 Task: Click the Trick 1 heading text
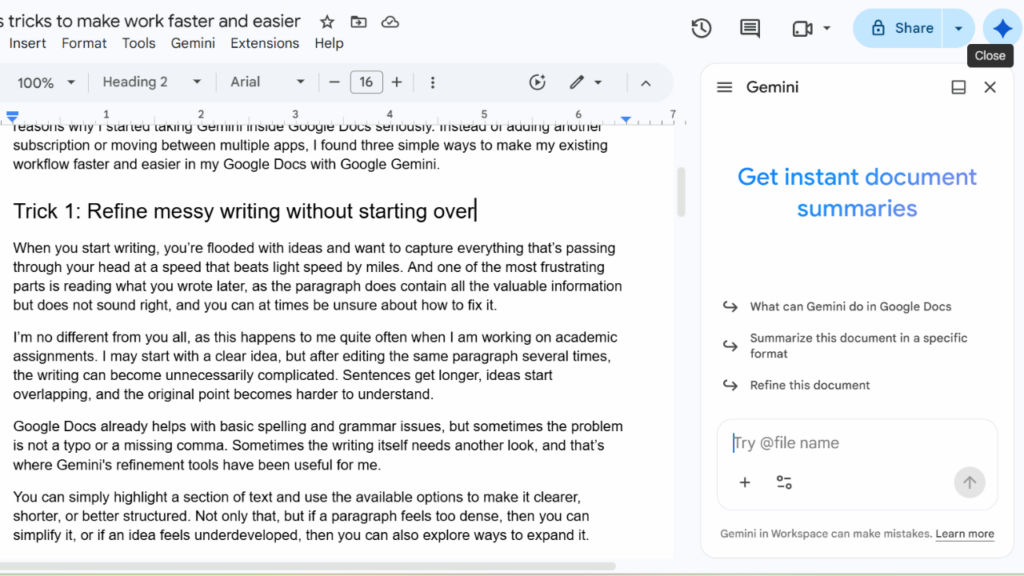pos(244,211)
